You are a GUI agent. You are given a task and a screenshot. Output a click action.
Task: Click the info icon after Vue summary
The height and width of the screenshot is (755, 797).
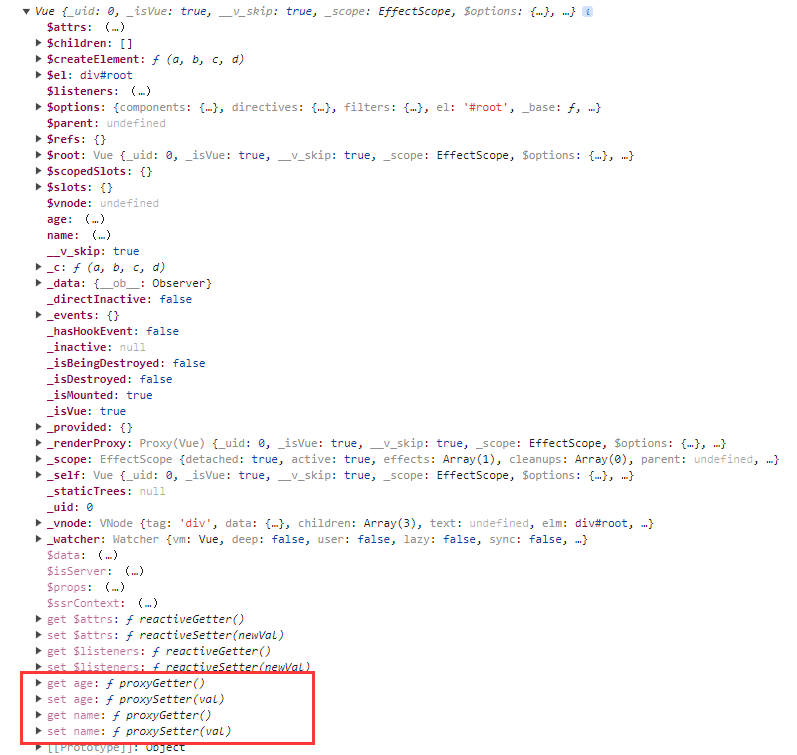[x=587, y=11]
